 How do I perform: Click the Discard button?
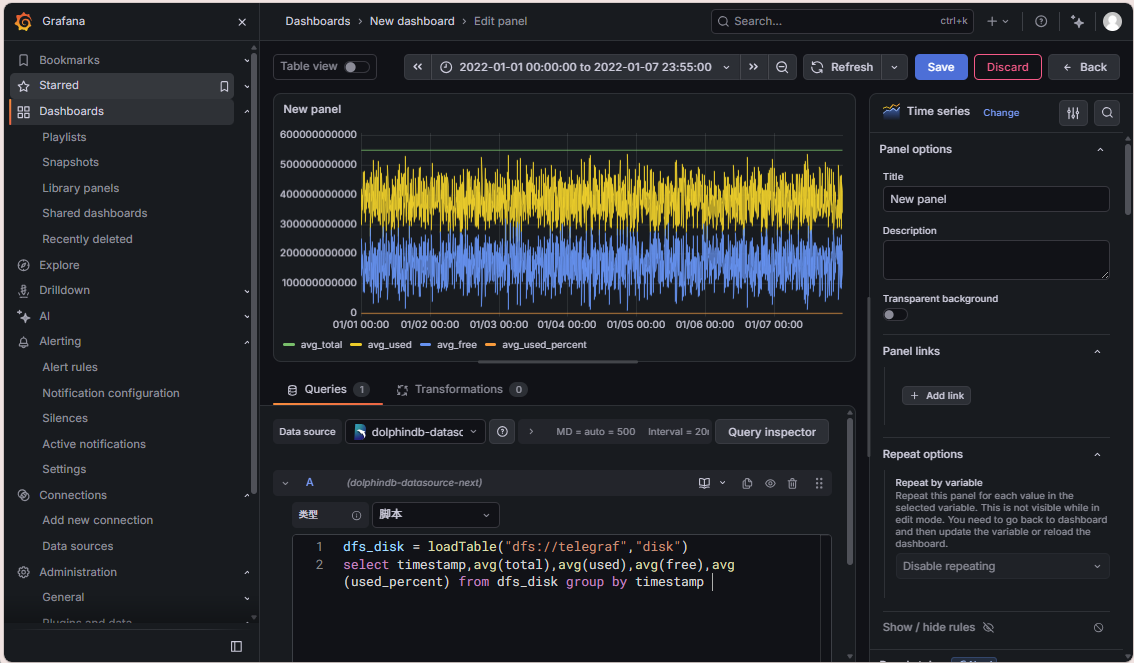click(1007, 67)
